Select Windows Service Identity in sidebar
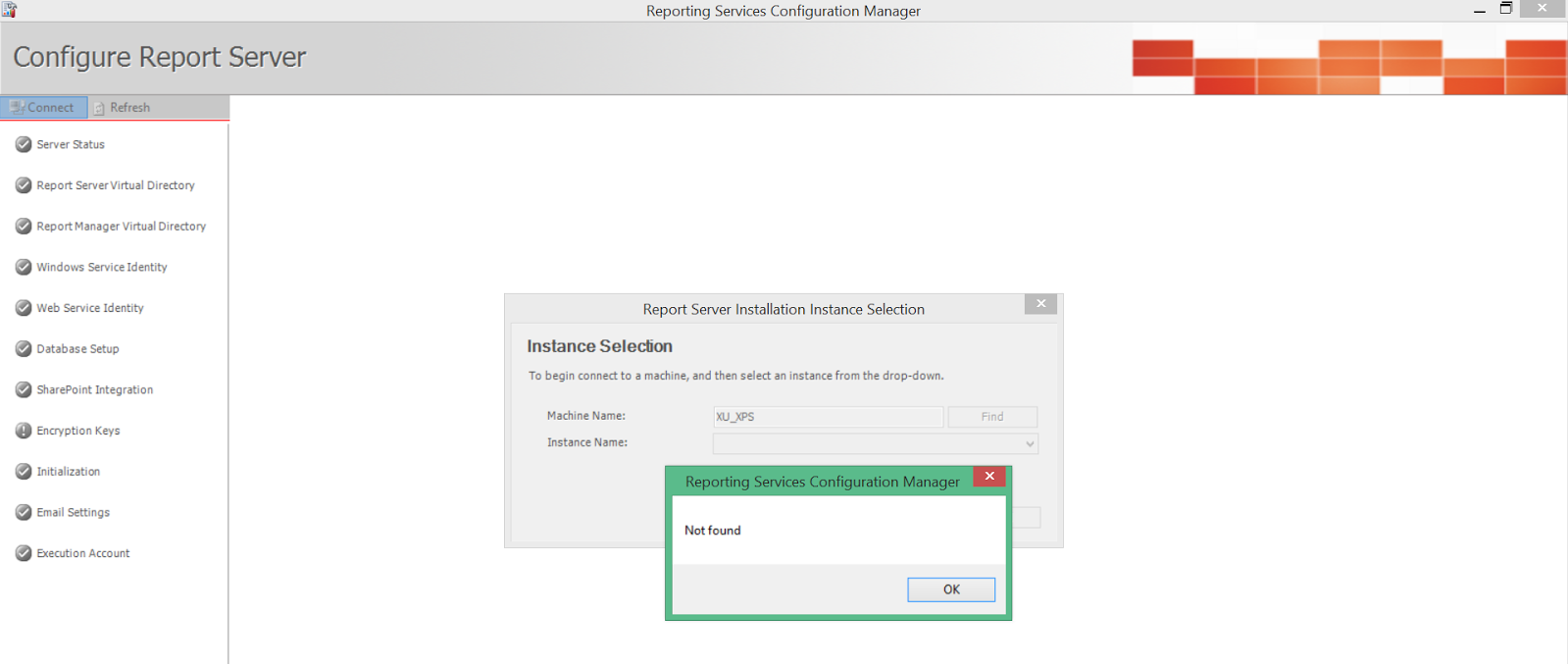 point(102,267)
